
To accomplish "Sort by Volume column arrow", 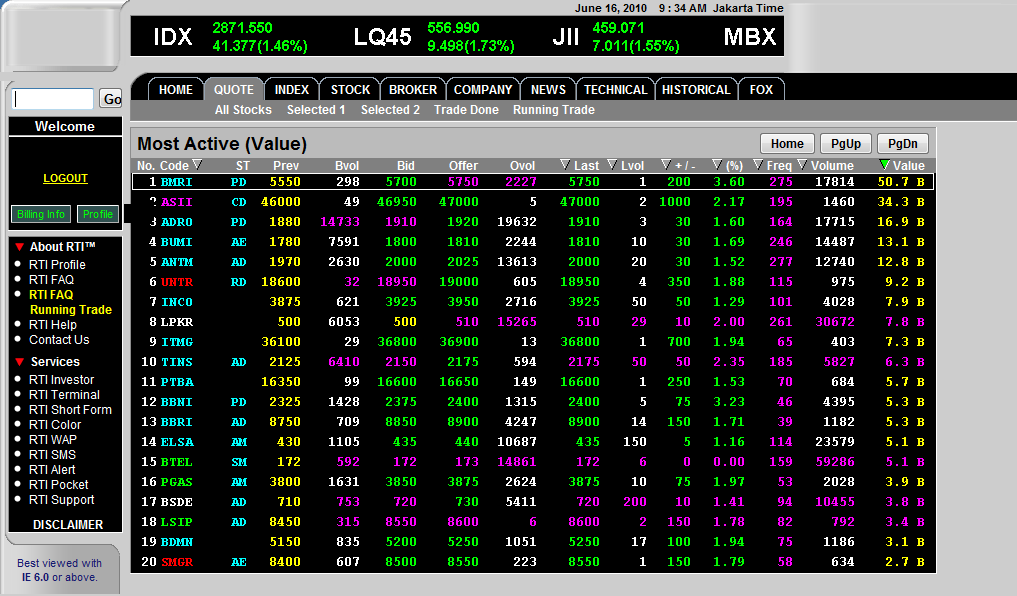I will (802, 165).
